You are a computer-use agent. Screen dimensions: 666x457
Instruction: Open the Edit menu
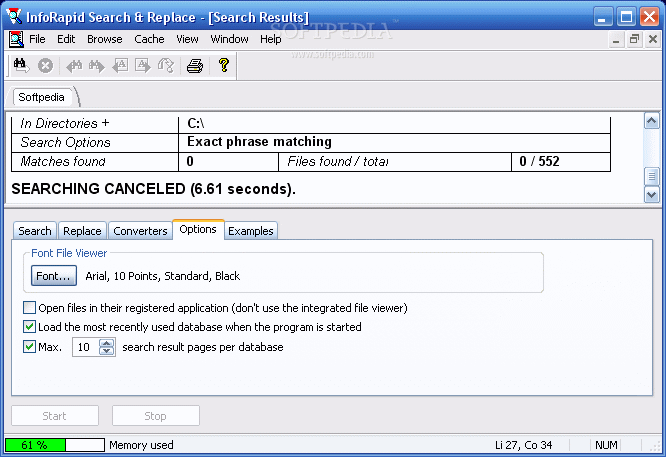point(66,39)
